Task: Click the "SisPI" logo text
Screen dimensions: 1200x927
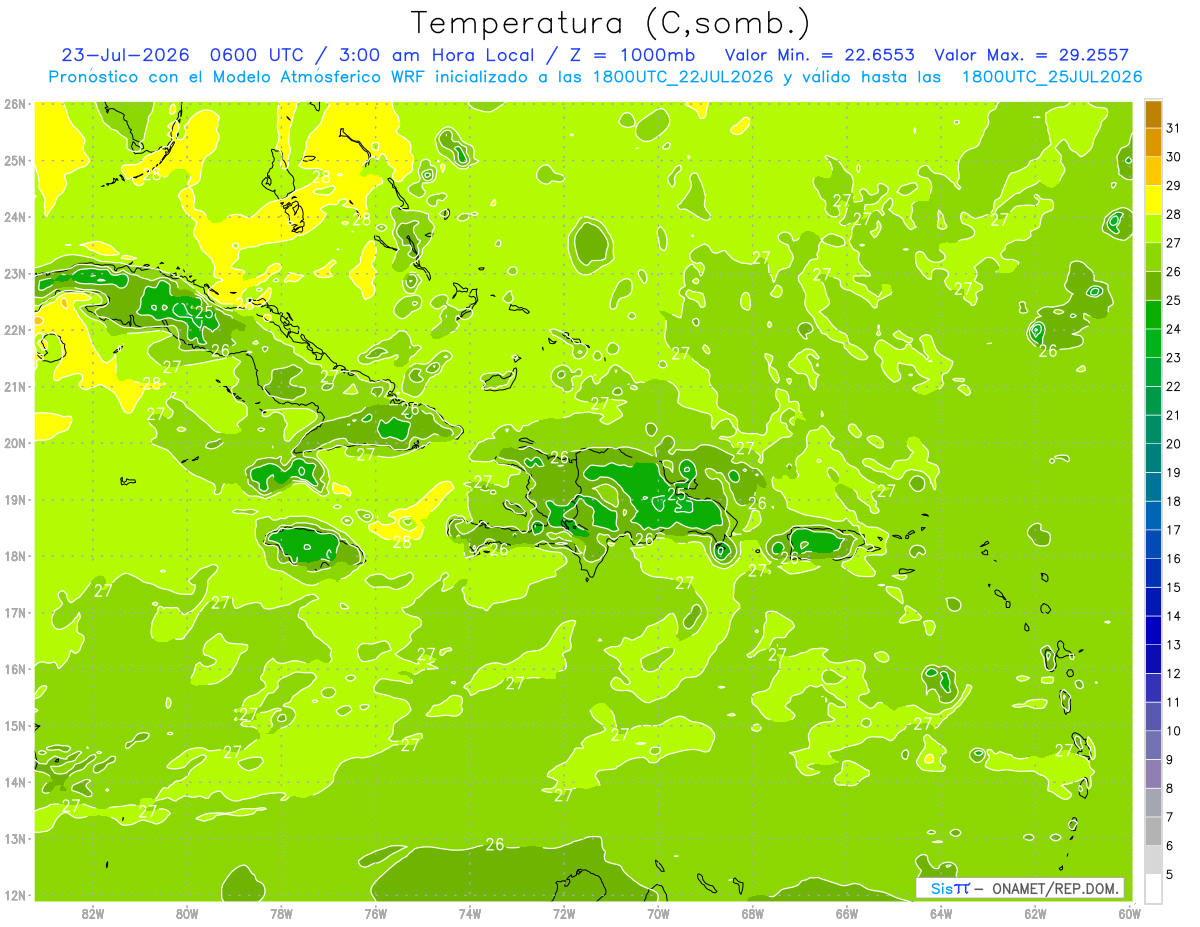Action: point(950,888)
